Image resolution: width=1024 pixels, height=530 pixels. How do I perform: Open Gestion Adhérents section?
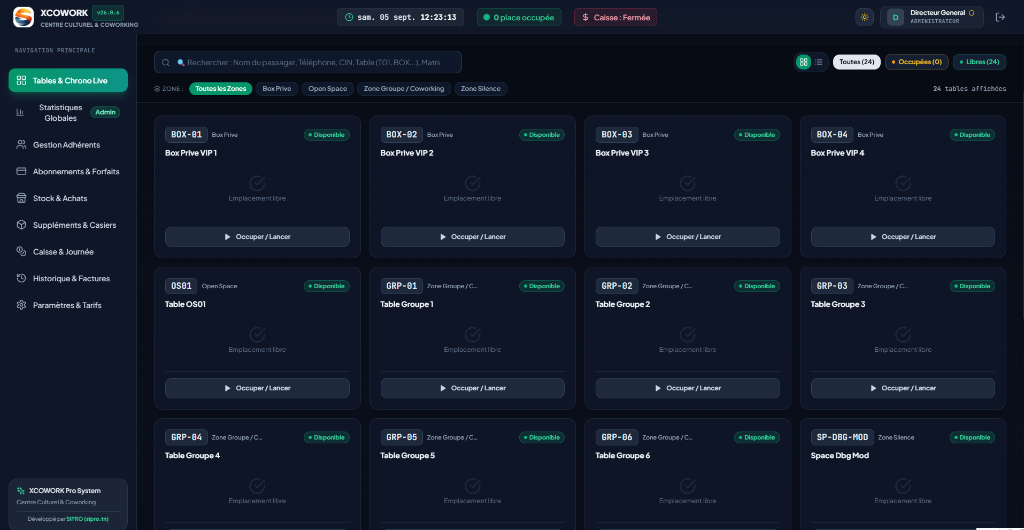click(68, 145)
